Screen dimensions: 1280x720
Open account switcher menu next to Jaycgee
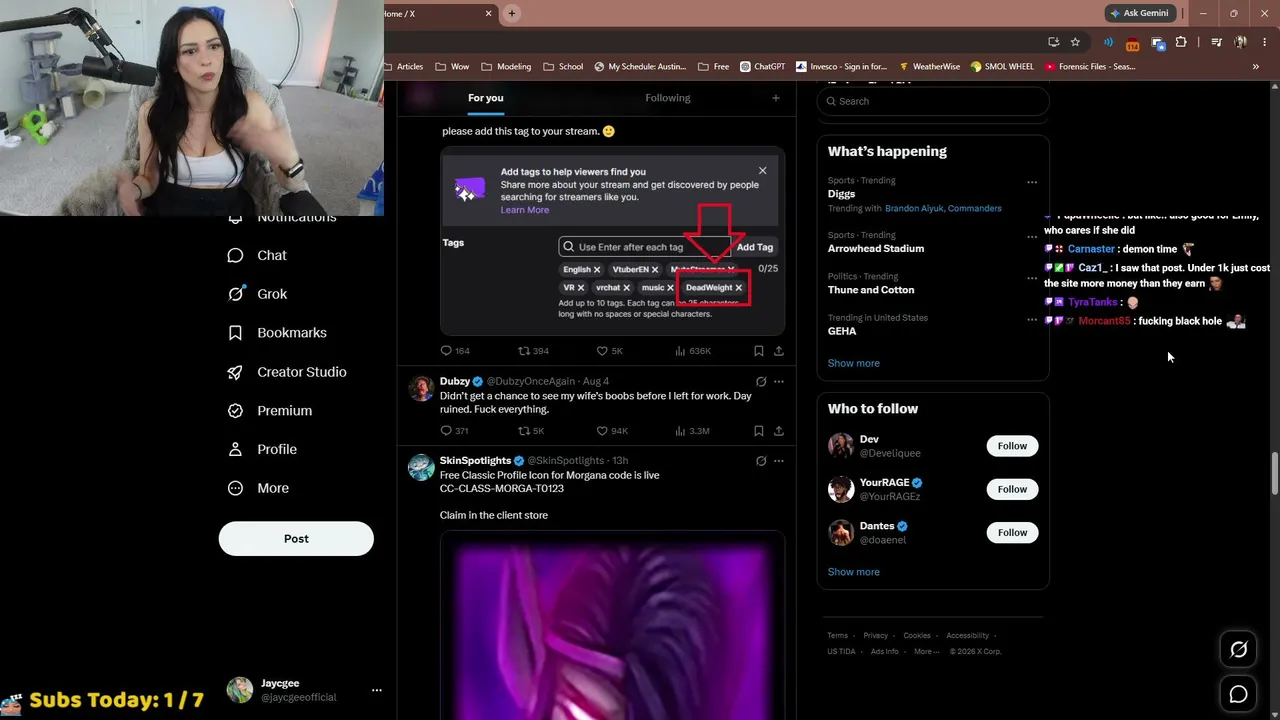377,690
